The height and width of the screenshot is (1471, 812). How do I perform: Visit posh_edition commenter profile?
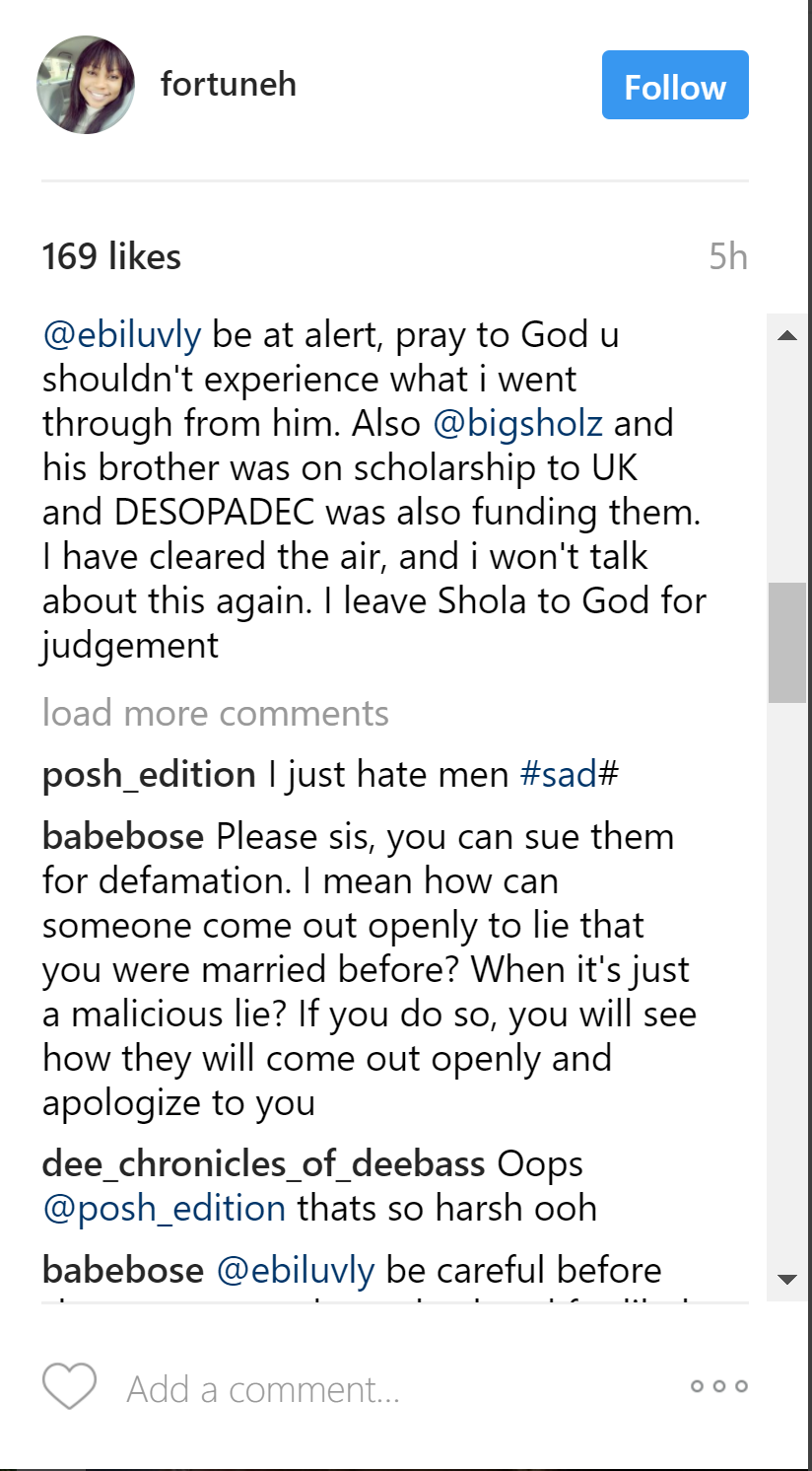[x=149, y=775]
